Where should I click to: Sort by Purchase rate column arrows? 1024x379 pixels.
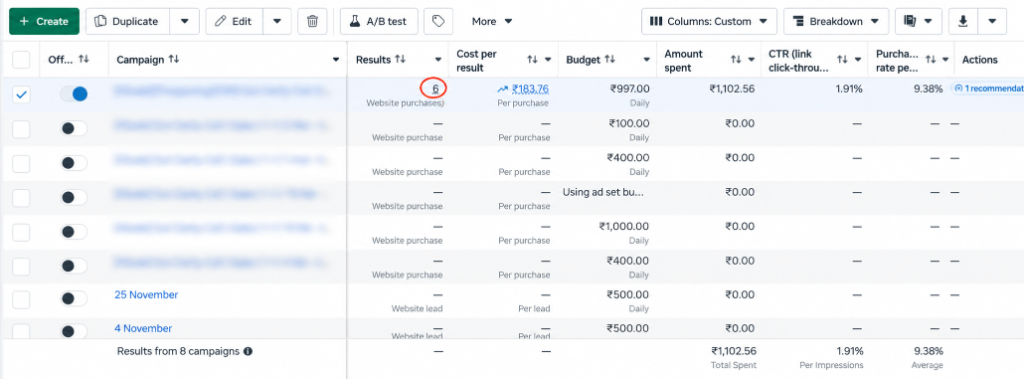tap(931, 59)
